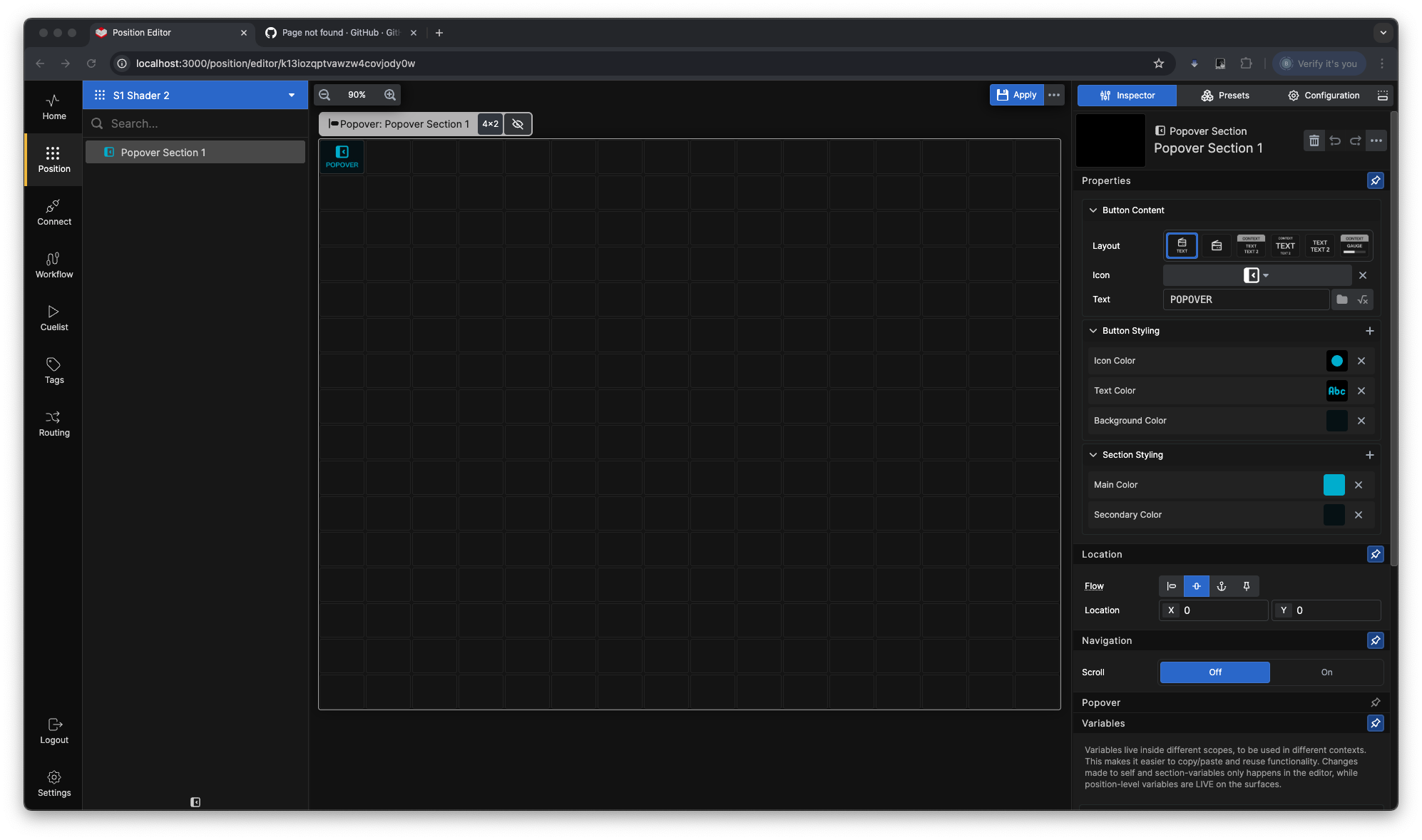Switch to the Inspector tab
Screen dimensions: 1422x840
tap(1127, 96)
